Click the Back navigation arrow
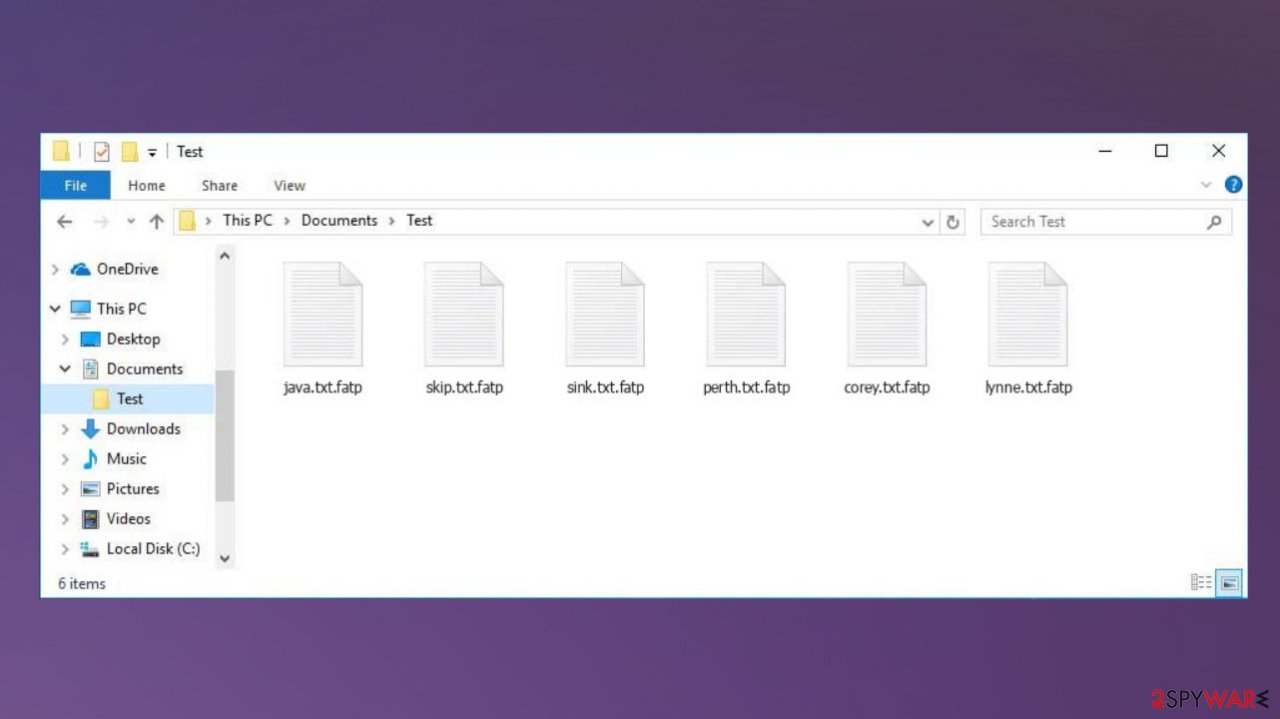 point(64,221)
